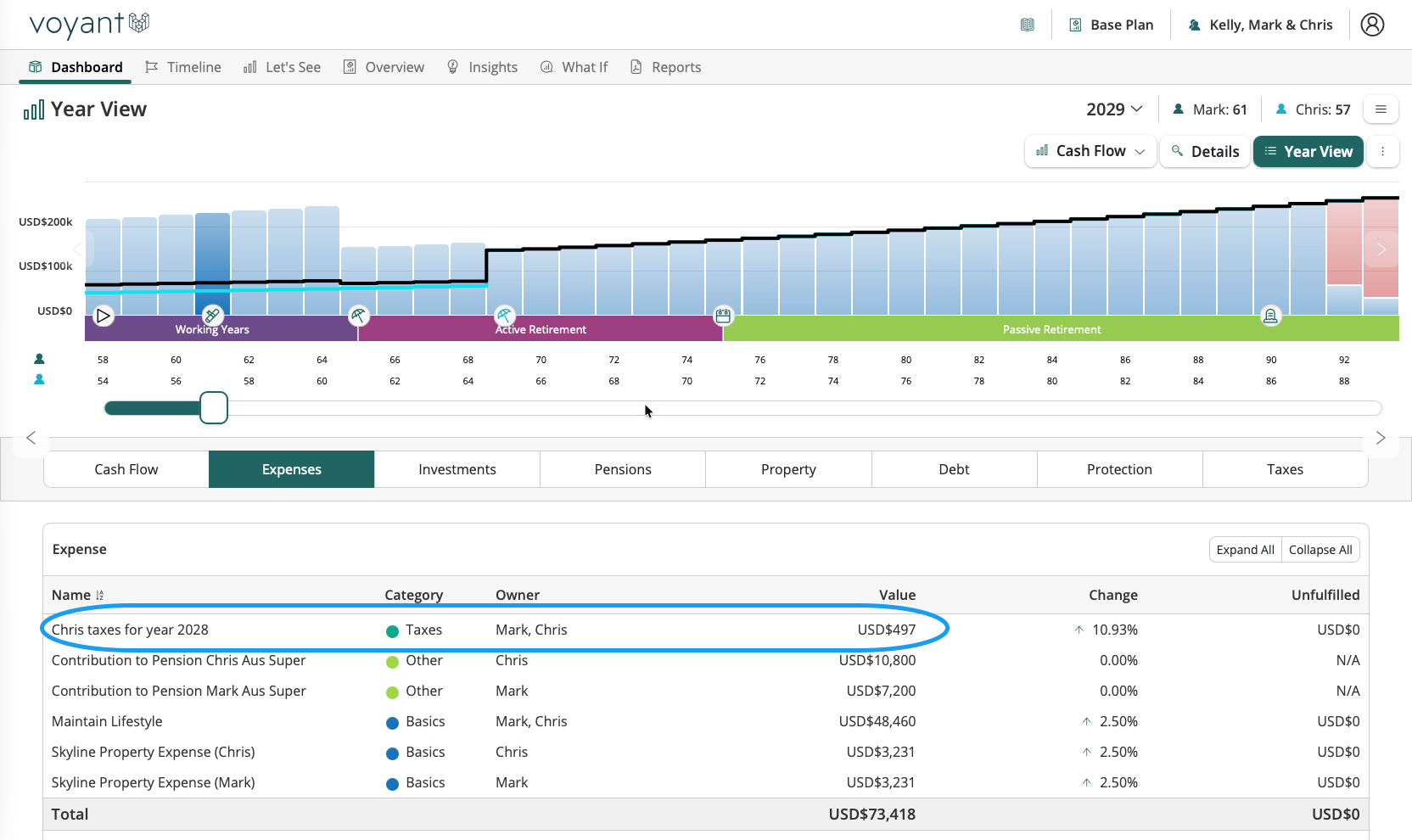Image resolution: width=1412 pixels, height=840 pixels.
Task: Click the user profile account icon
Action: (x=1372, y=25)
